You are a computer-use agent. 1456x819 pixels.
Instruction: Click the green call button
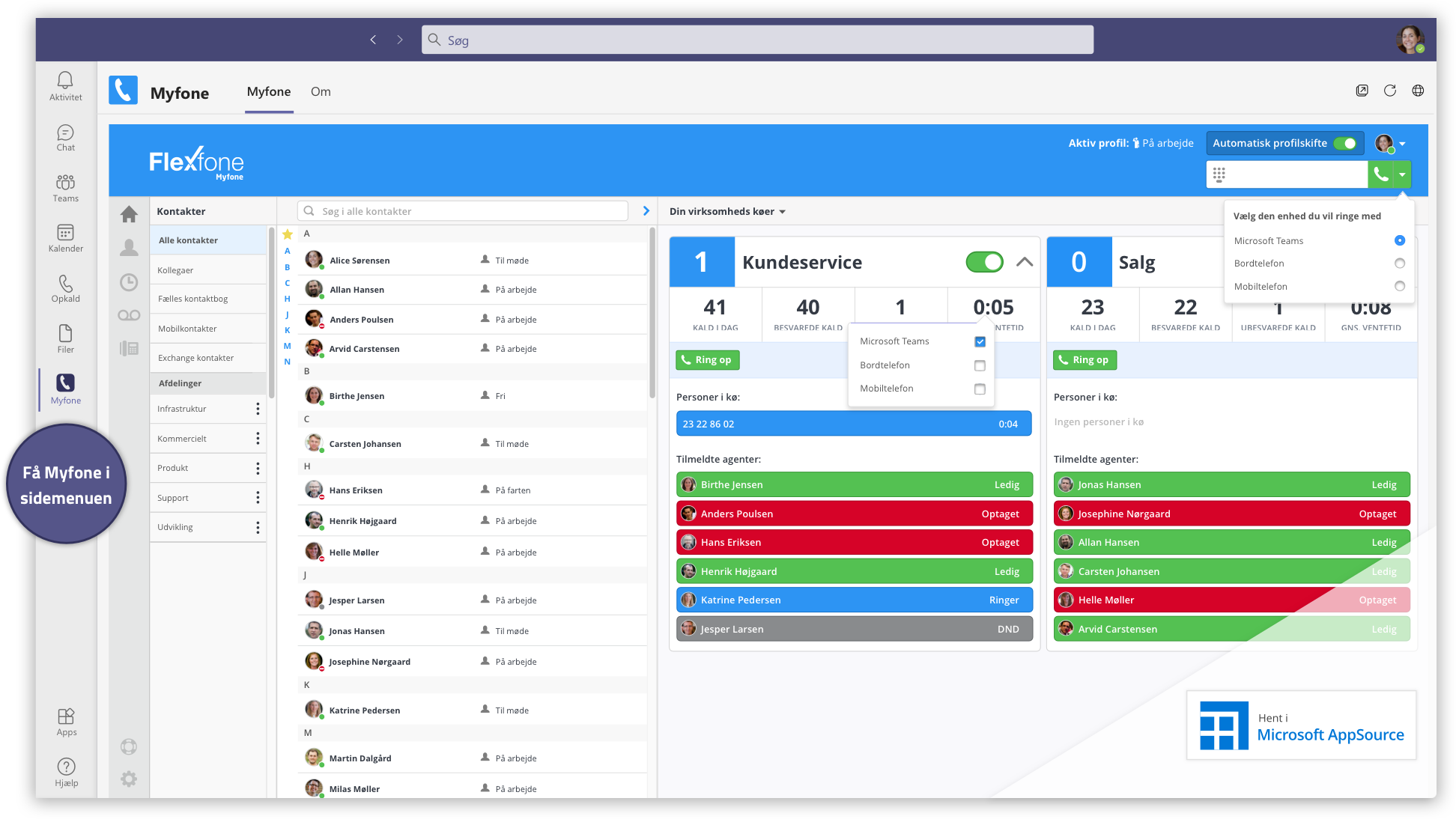click(1381, 174)
